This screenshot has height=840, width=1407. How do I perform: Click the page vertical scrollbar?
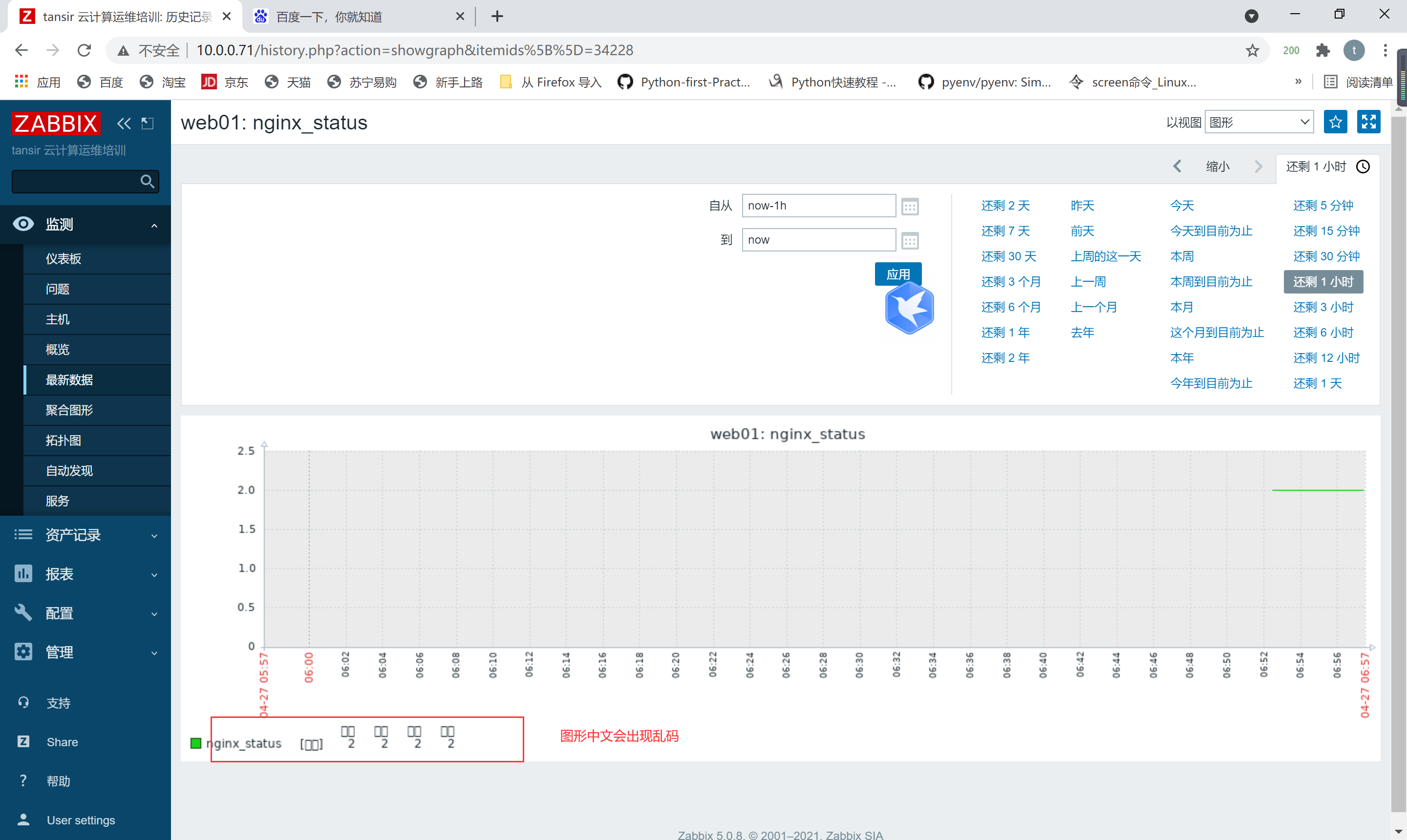pos(1399,464)
